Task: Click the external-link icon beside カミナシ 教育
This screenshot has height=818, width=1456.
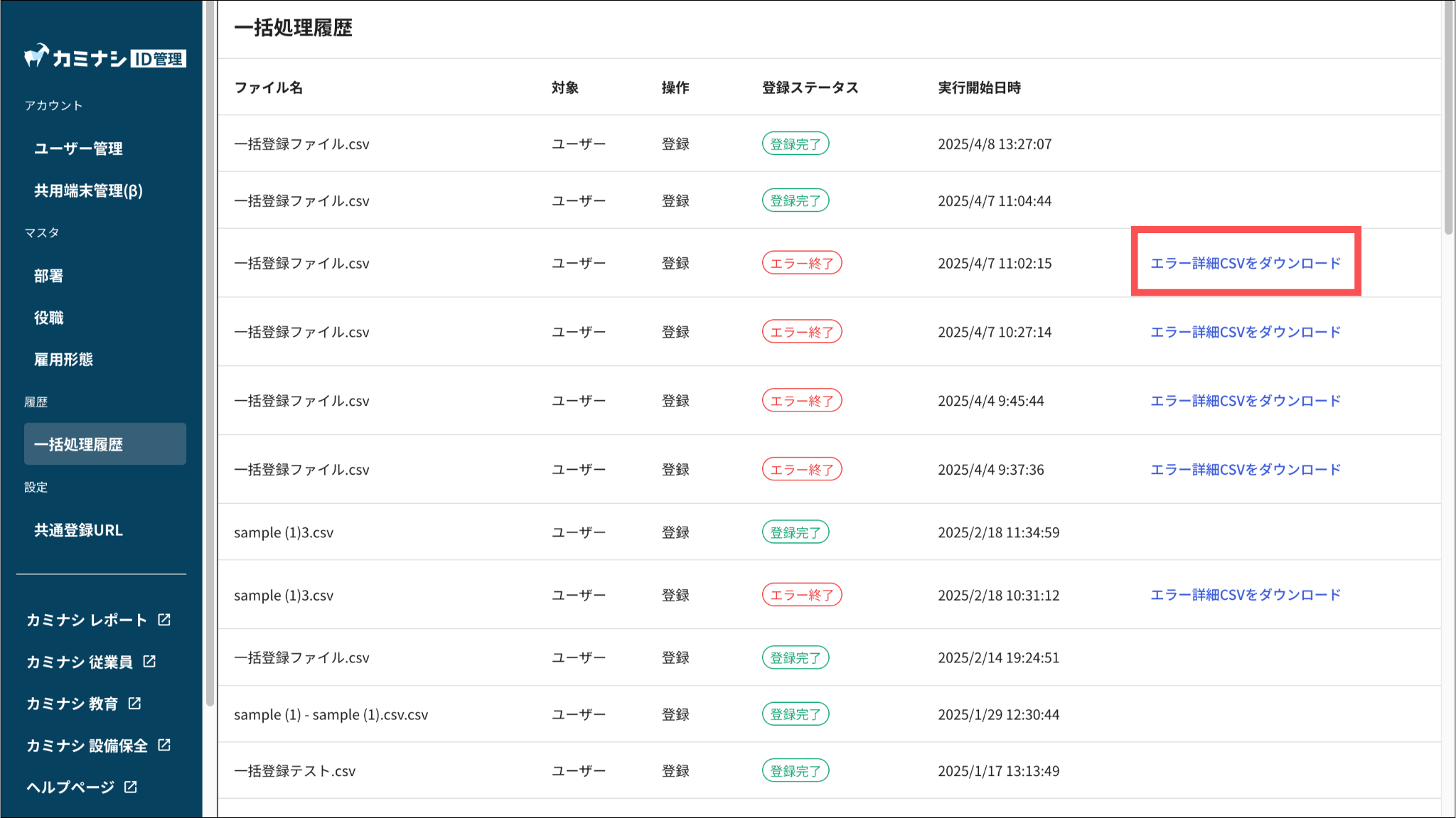Action: tap(134, 704)
